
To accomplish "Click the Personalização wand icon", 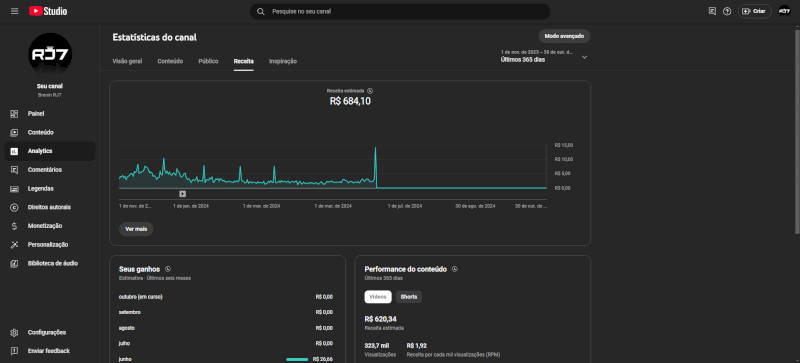I will [x=14, y=245].
